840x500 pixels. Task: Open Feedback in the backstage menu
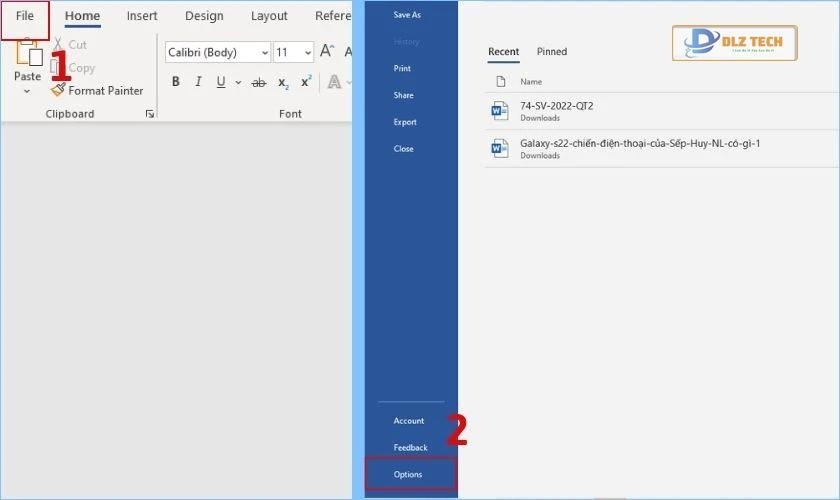coord(411,448)
